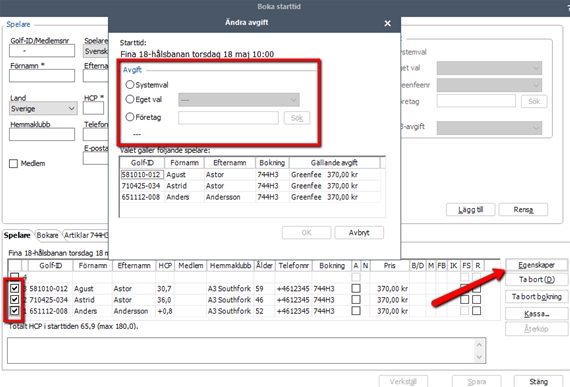Click the Golf-ID/Medlemsnr input field
This screenshot has width=570, height=387.
click(x=42, y=51)
